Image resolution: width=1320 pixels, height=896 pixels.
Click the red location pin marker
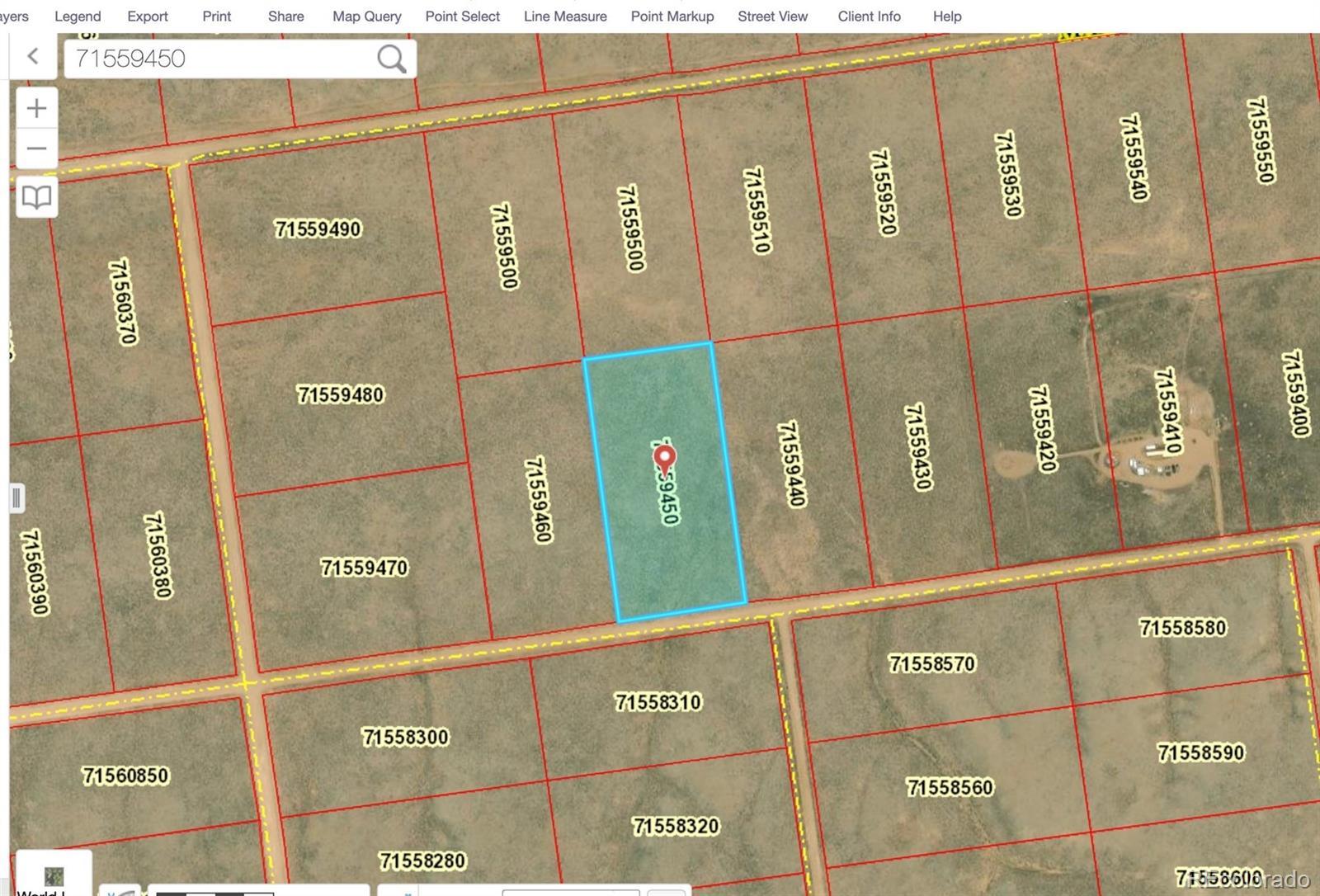pos(664,459)
